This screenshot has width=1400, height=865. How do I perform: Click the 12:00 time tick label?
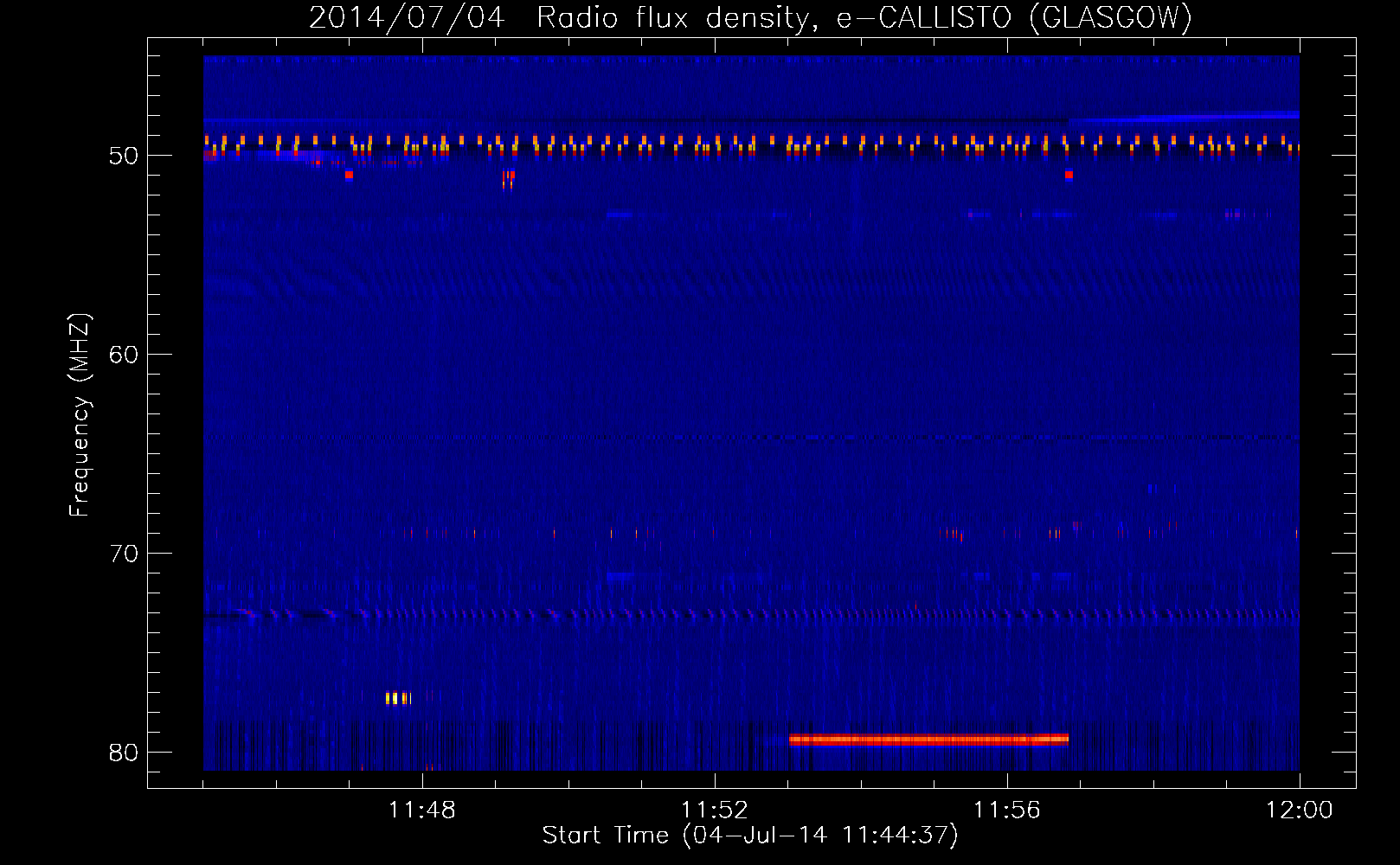1299,811
